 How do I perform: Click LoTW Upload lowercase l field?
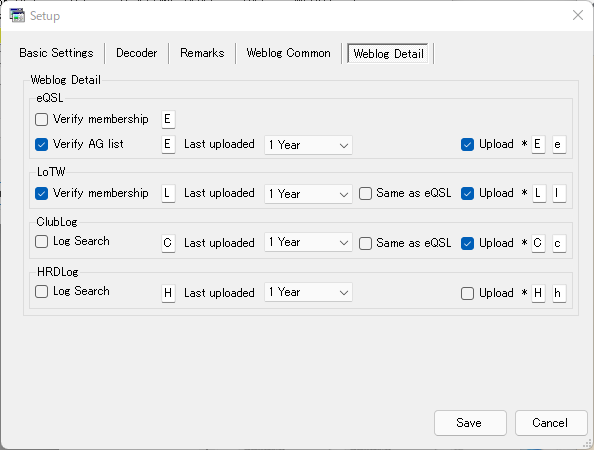click(x=559, y=193)
